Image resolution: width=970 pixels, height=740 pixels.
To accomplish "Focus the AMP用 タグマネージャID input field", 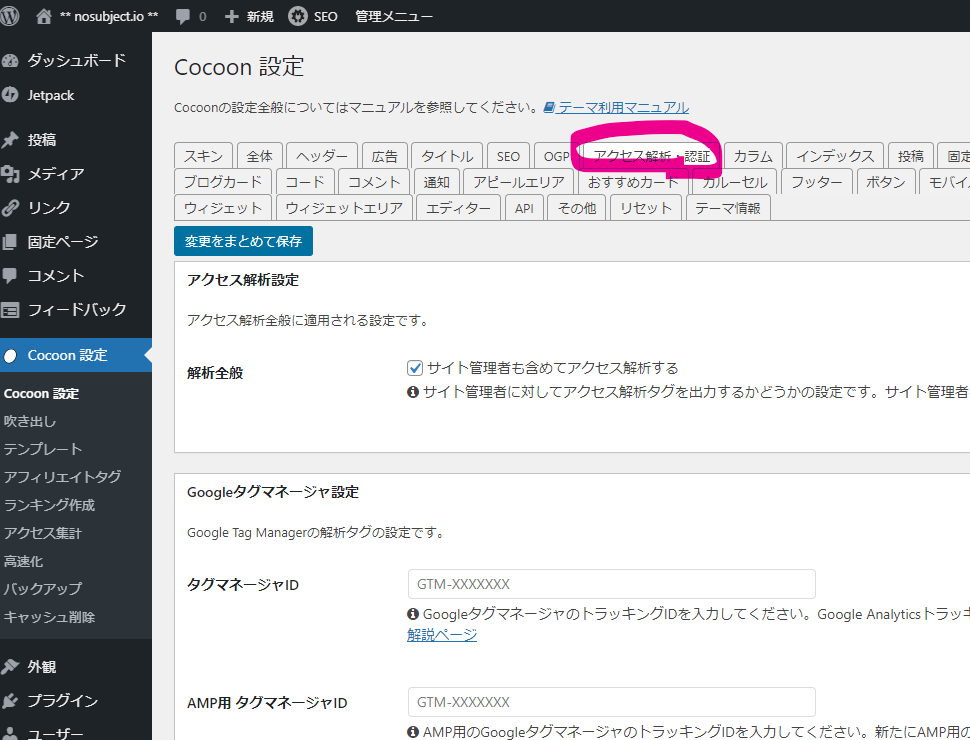I will [611, 702].
